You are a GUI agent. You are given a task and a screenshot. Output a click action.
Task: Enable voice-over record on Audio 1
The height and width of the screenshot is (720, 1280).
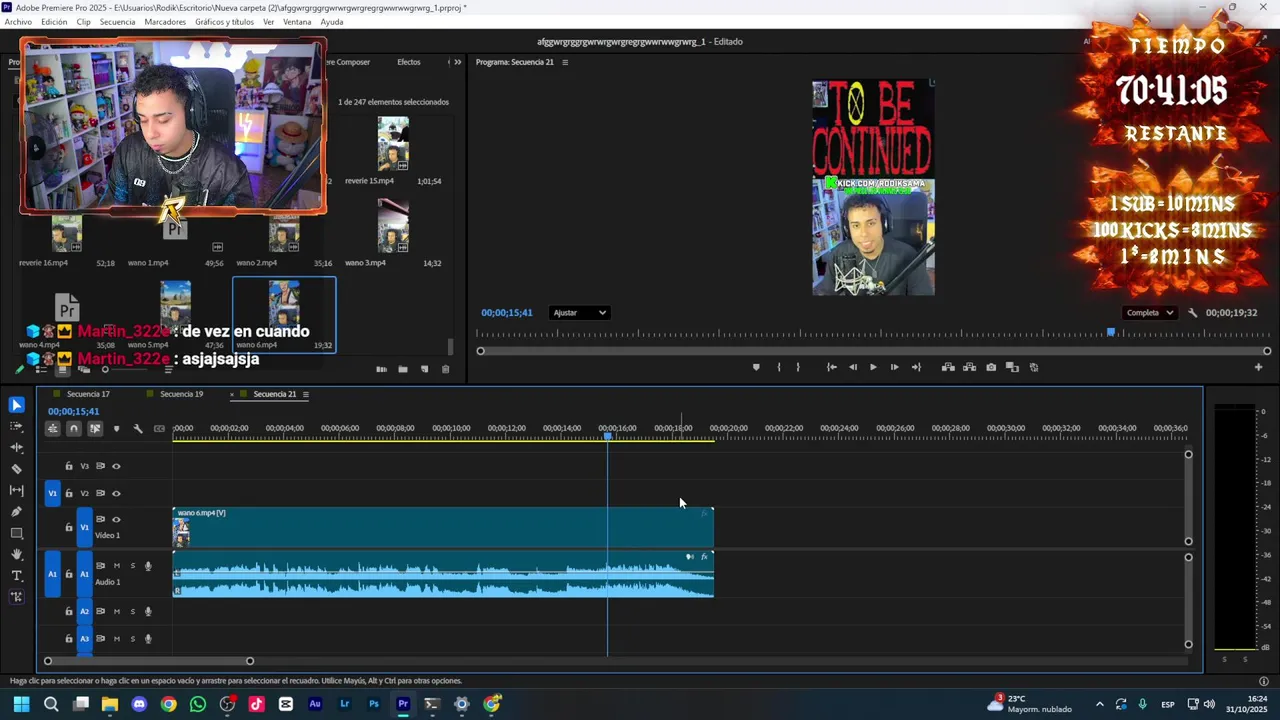pyautogui.click(x=148, y=566)
